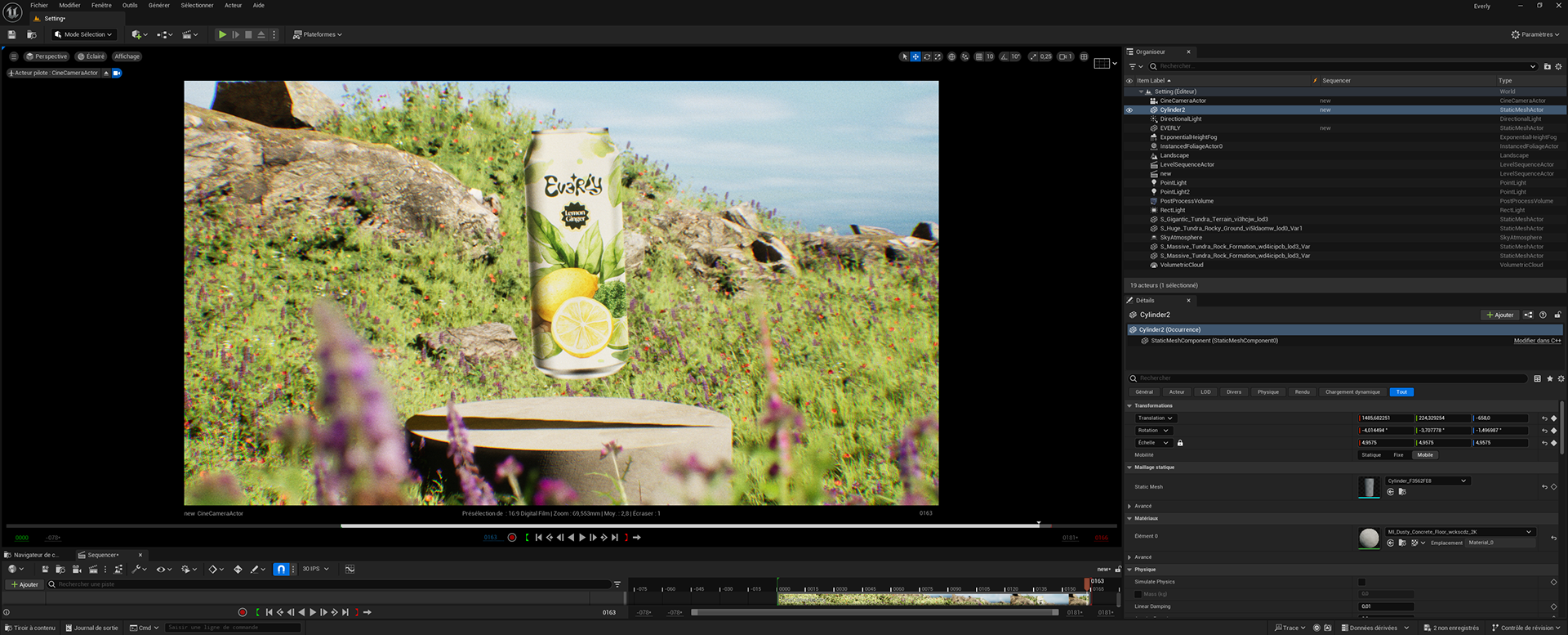This screenshot has height=635, width=1568.
Task: Select the viewport scale gizmo tool
Action: [938, 56]
